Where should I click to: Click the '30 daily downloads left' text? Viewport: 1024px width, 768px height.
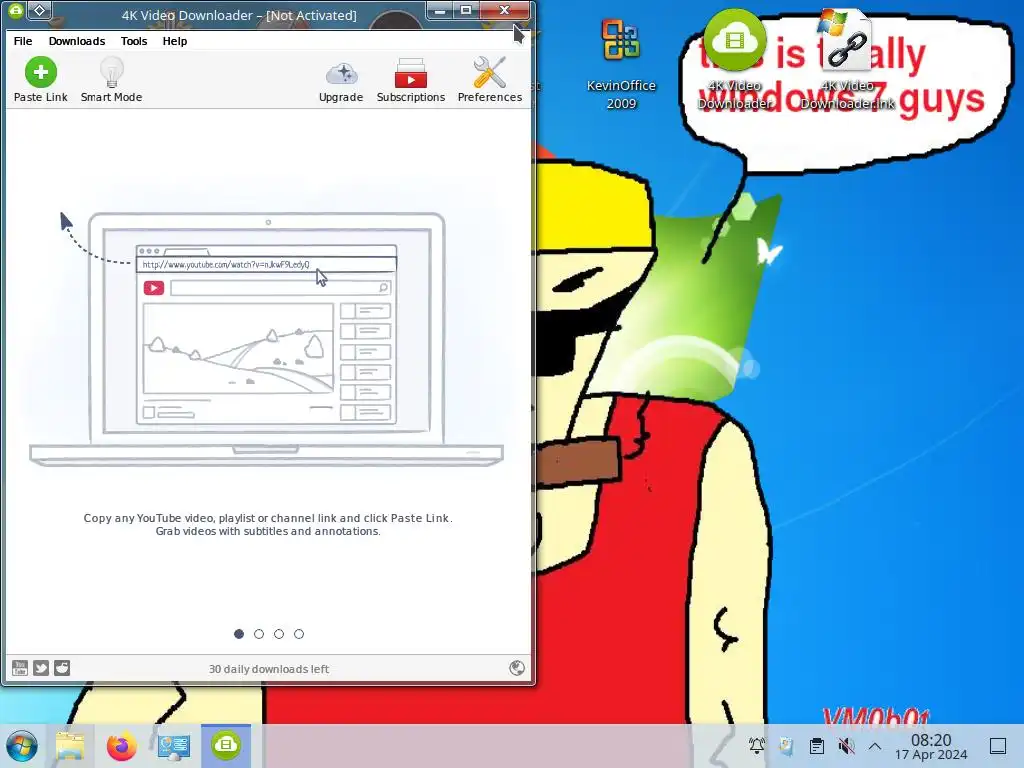pos(269,669)
